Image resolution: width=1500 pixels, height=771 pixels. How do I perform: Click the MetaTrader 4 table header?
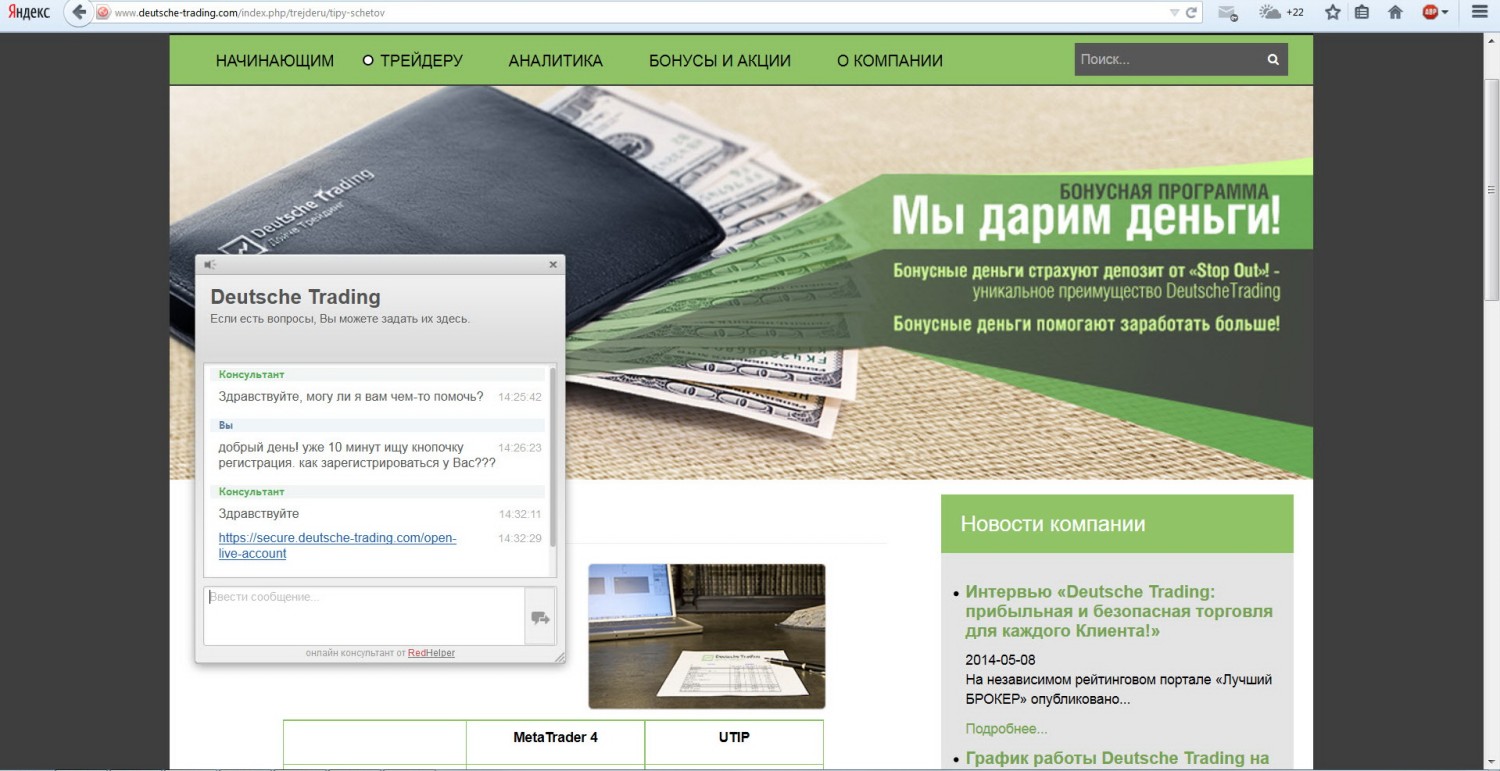(x=555, y=737)
